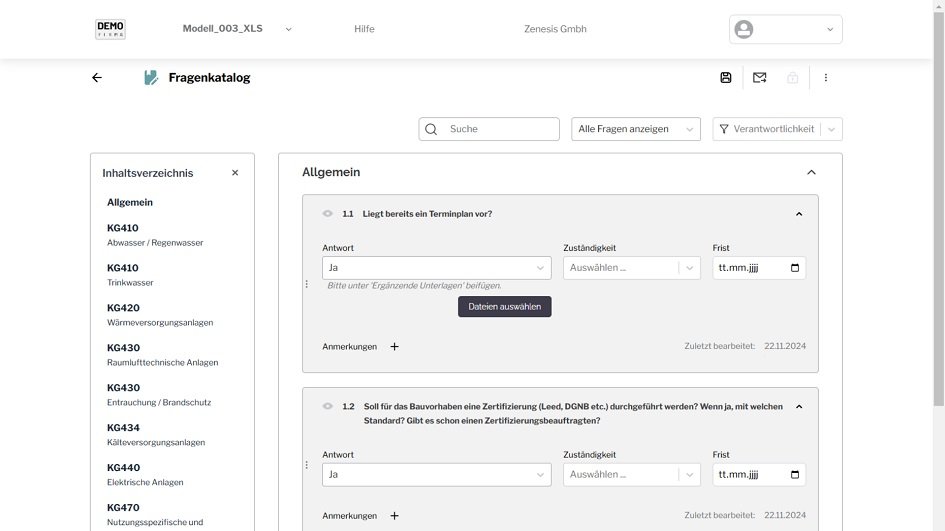
Task: Click the back arrow next to Fragenkatalog
Action: coord(97,78)
